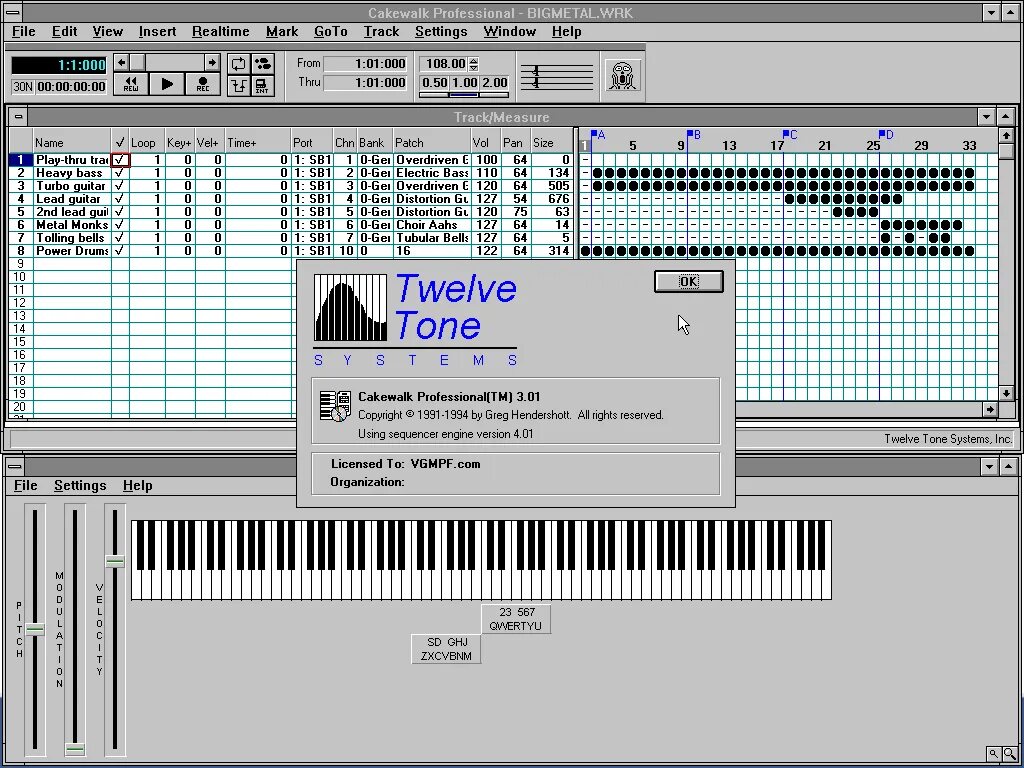Open the Edit menu

tap(65, 31)
